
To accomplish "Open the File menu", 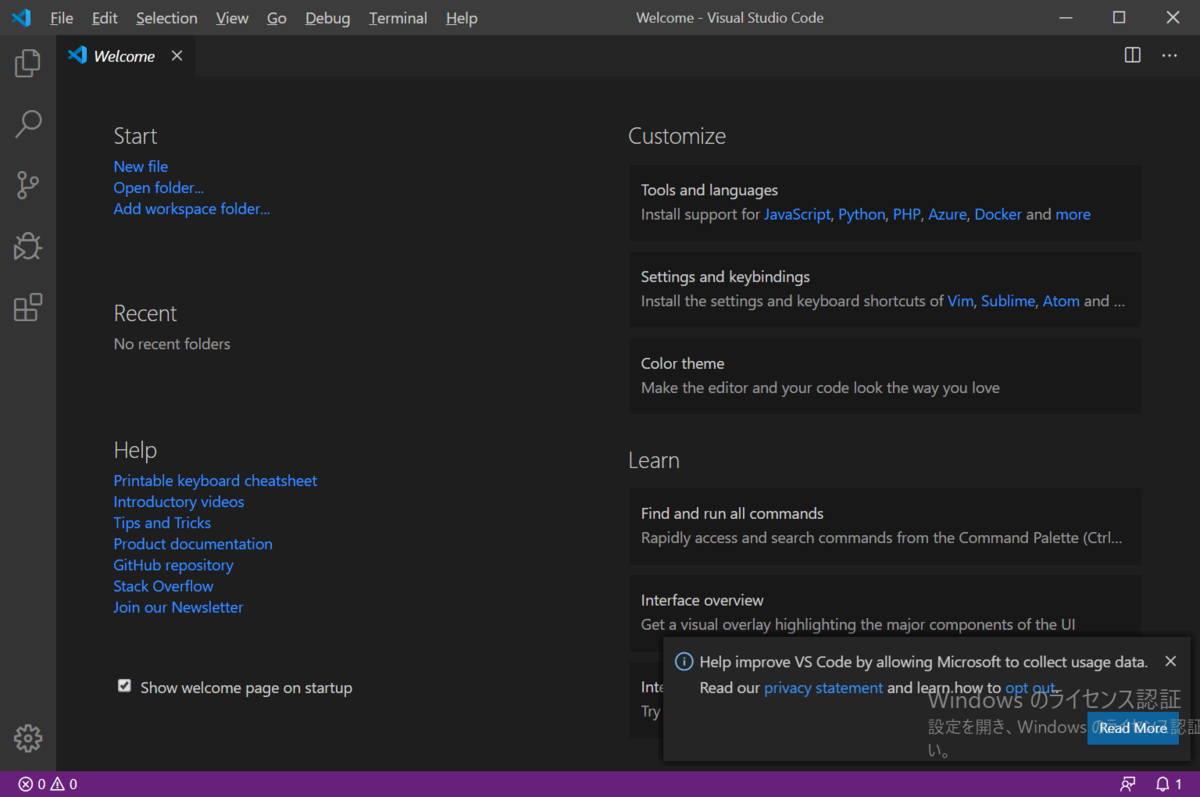I will tap(61, 18).
